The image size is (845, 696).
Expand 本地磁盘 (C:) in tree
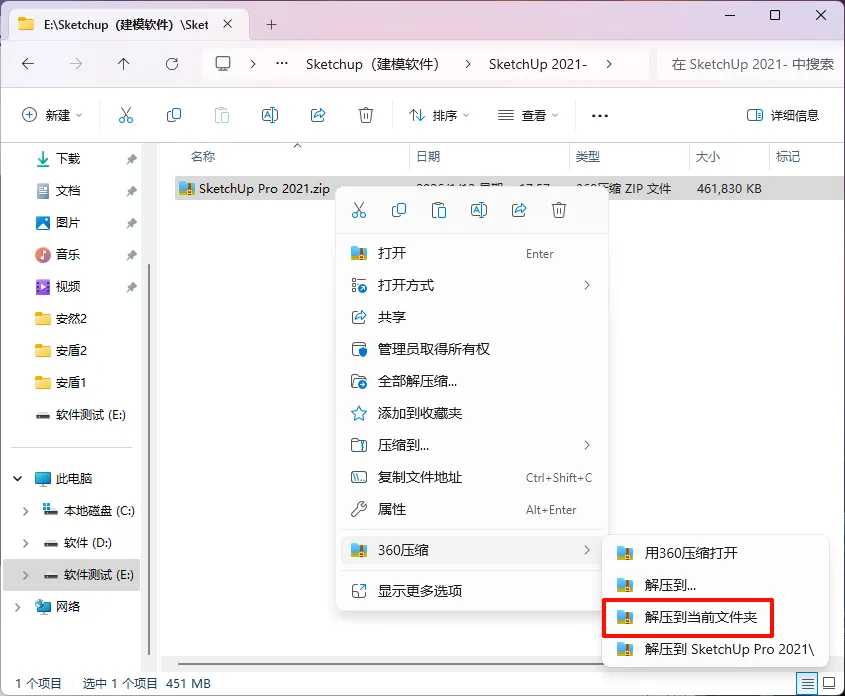click(x=25, y=511)
